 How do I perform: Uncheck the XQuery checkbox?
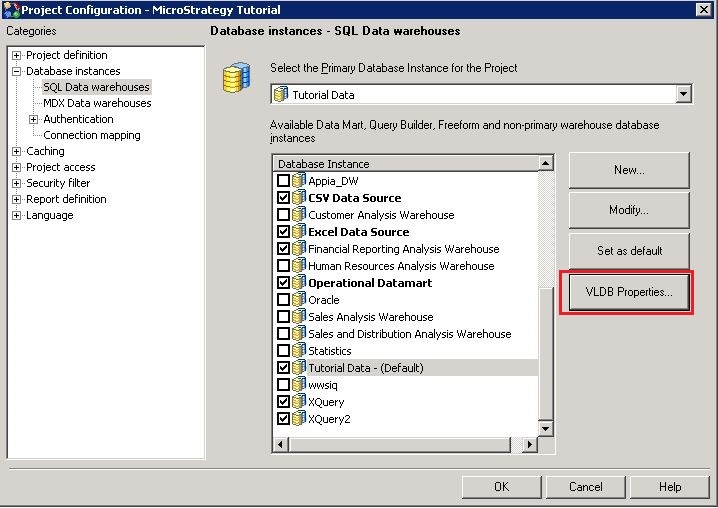283,401
